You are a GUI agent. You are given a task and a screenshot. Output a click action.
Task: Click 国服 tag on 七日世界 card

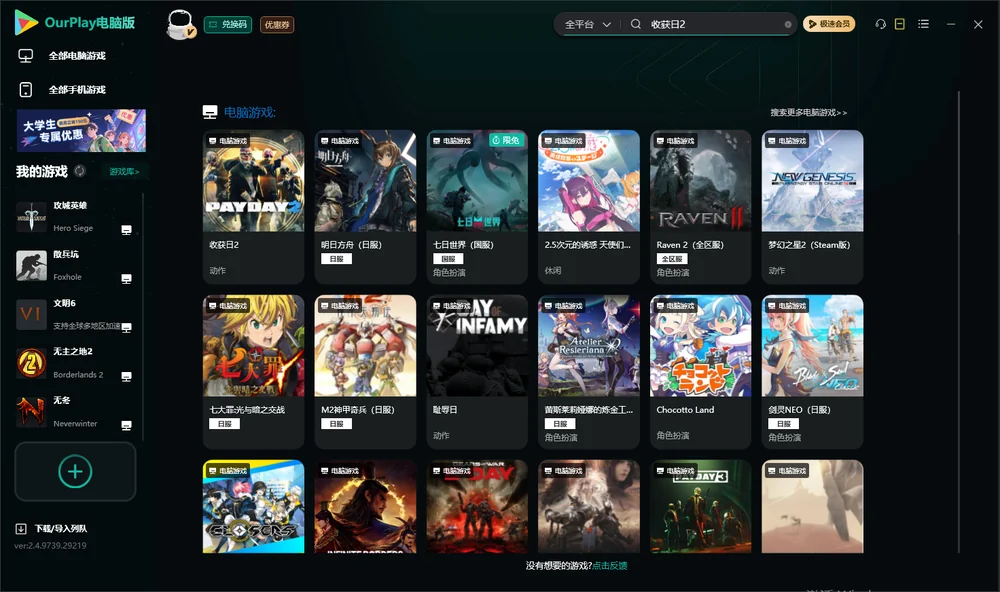coord(448,259)
